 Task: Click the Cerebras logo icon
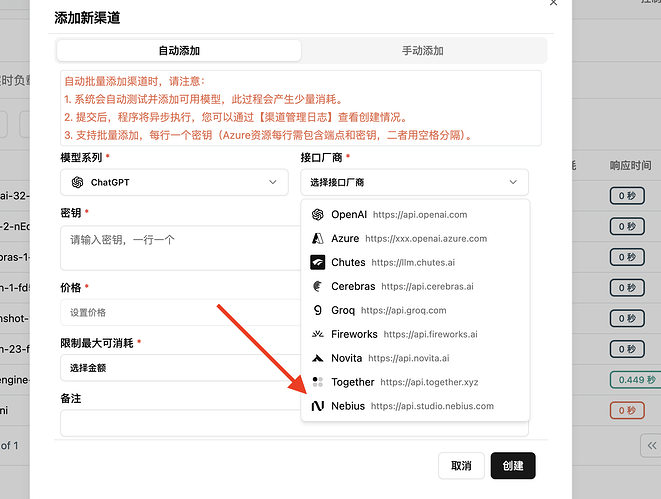coord(317,286)
